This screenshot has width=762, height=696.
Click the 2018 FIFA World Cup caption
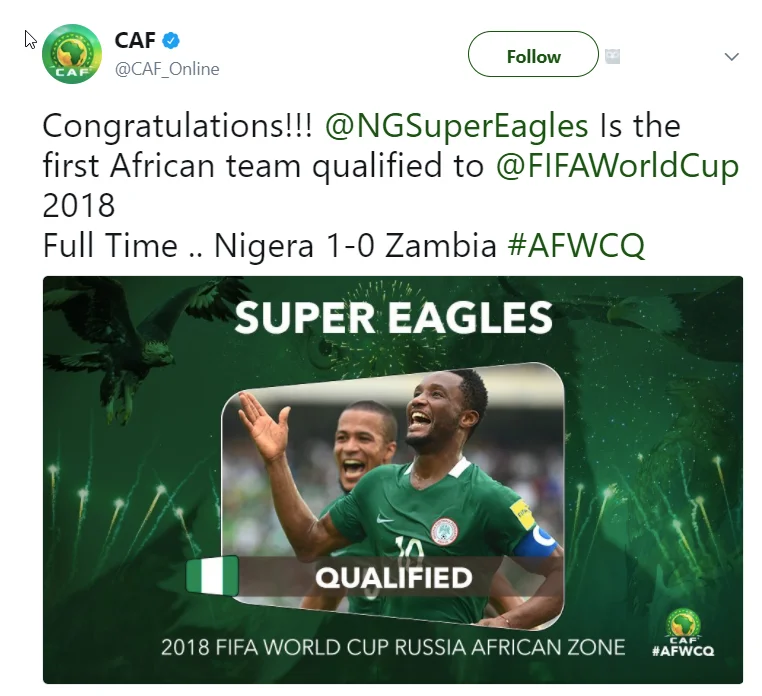pos(393,647)
